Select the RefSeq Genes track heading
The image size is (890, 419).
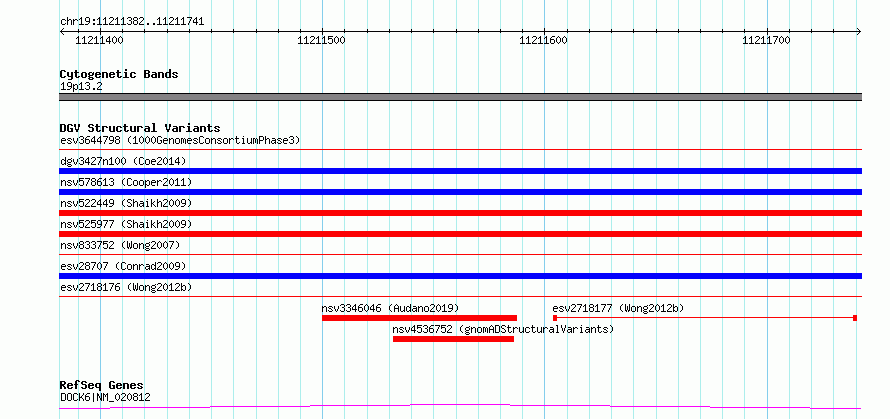[102, 386]
